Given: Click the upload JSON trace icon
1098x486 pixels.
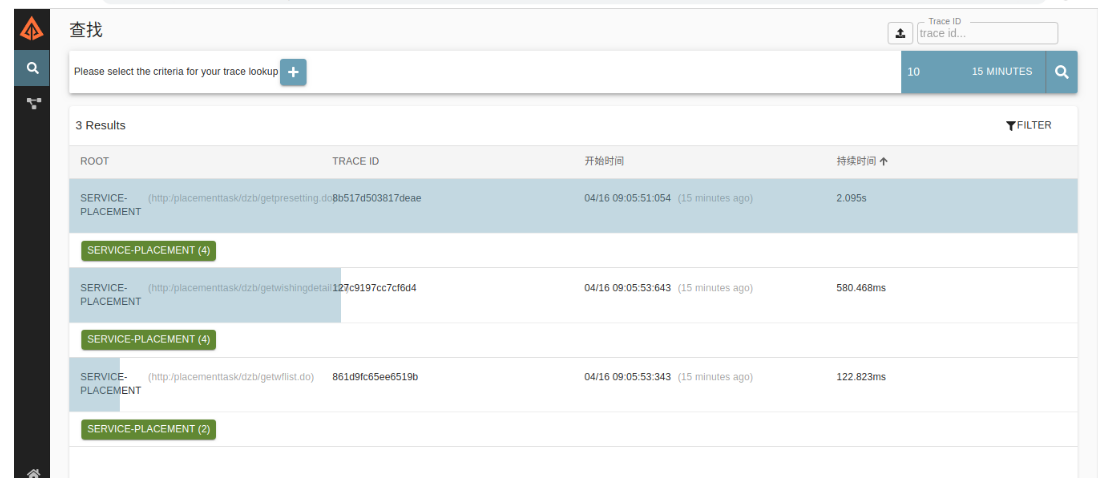Looking at the screenshot, I should (900, 33).
